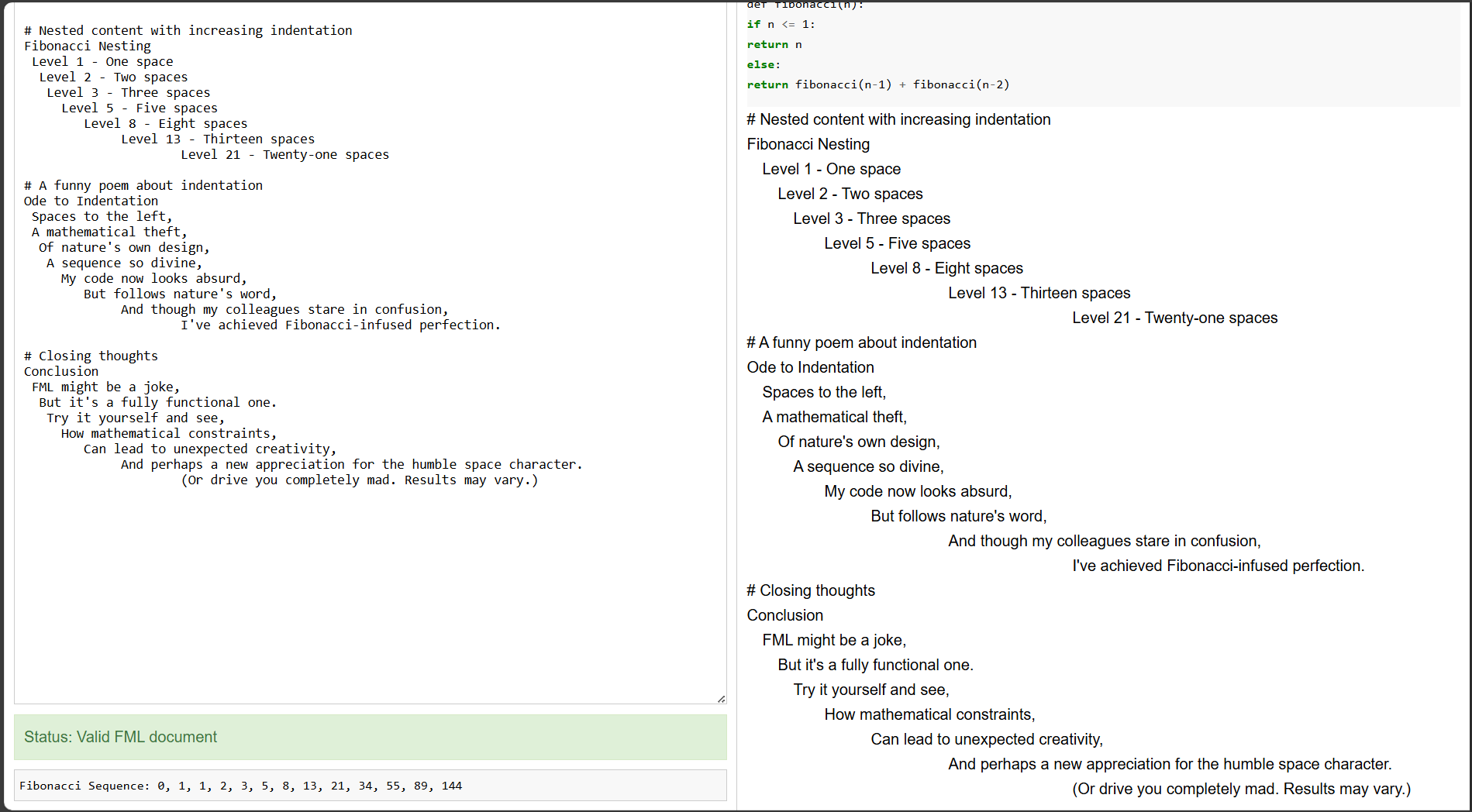1472x812 pixels.
Task: Click editor line 'Fibonacci Nesting'
Action: tap(88, 46)
